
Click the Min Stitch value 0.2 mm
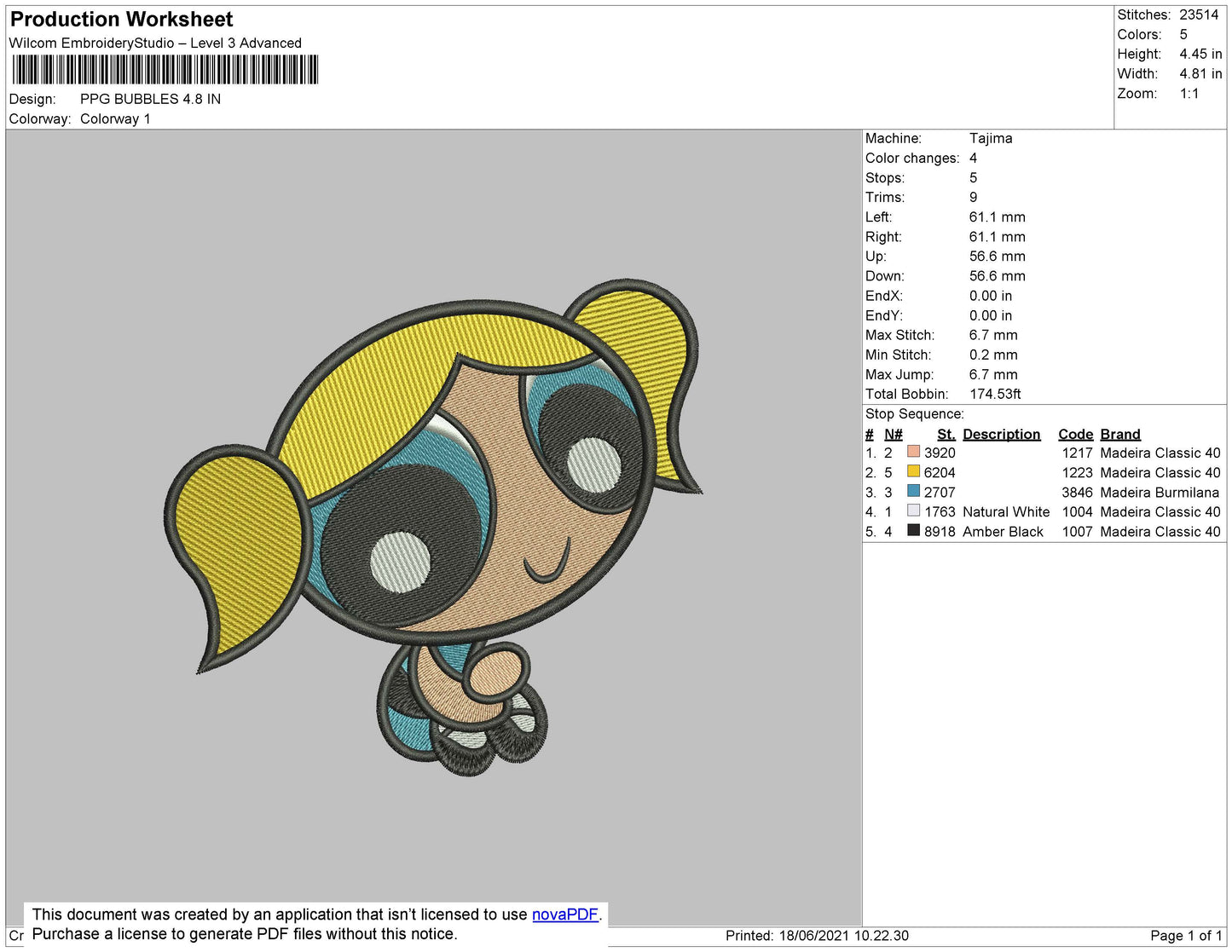coord(993,355)
